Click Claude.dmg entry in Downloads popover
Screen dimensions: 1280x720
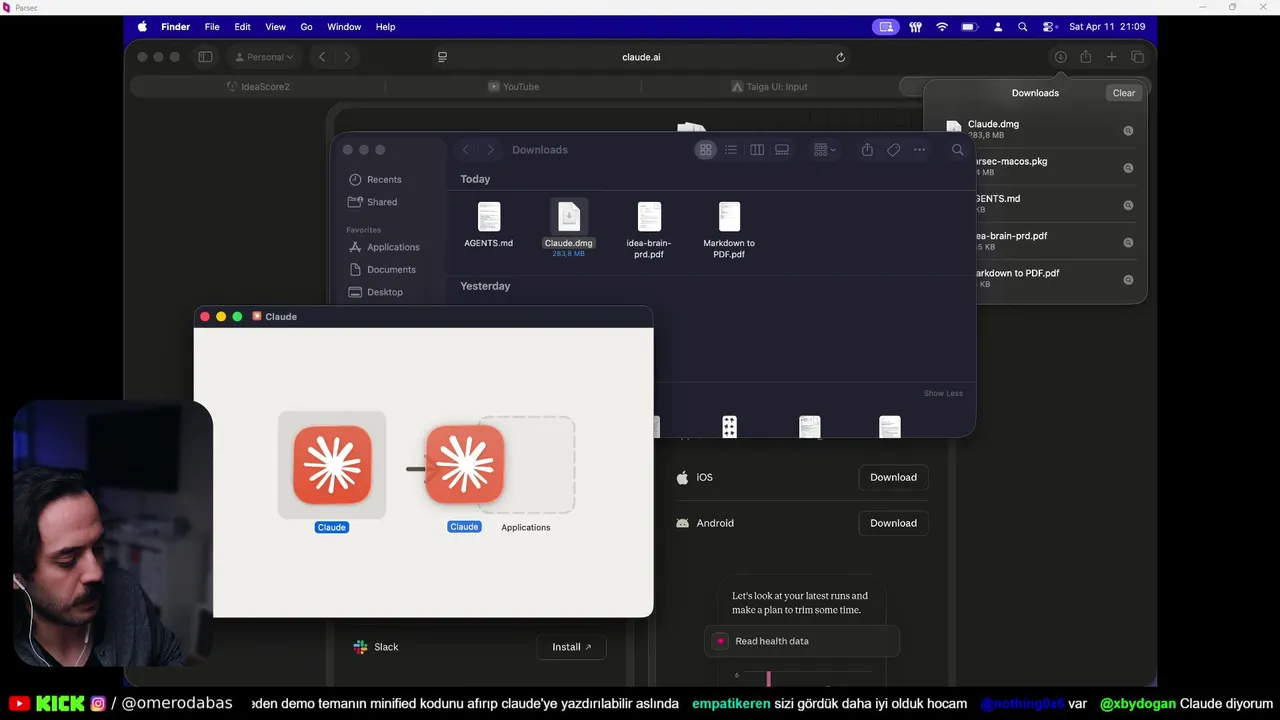point(1035,130)
